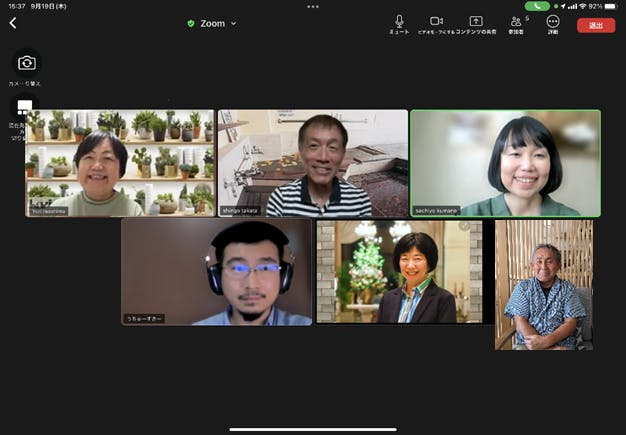Switch camera using the camera flip icon
This screenshot has width=626, height=435.
[x=26, y=63]
